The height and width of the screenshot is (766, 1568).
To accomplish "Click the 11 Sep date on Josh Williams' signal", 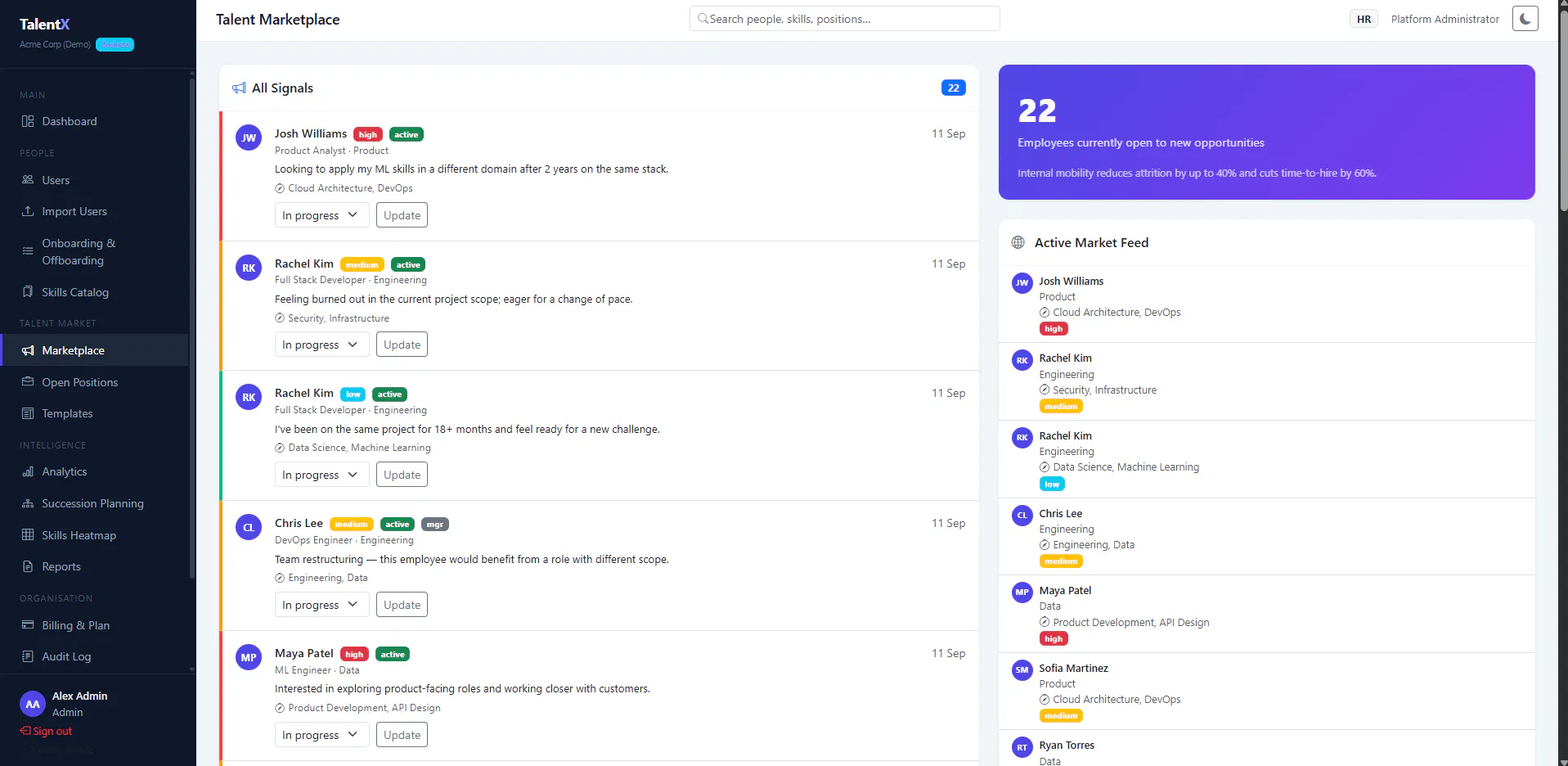I will coord(948,133).
